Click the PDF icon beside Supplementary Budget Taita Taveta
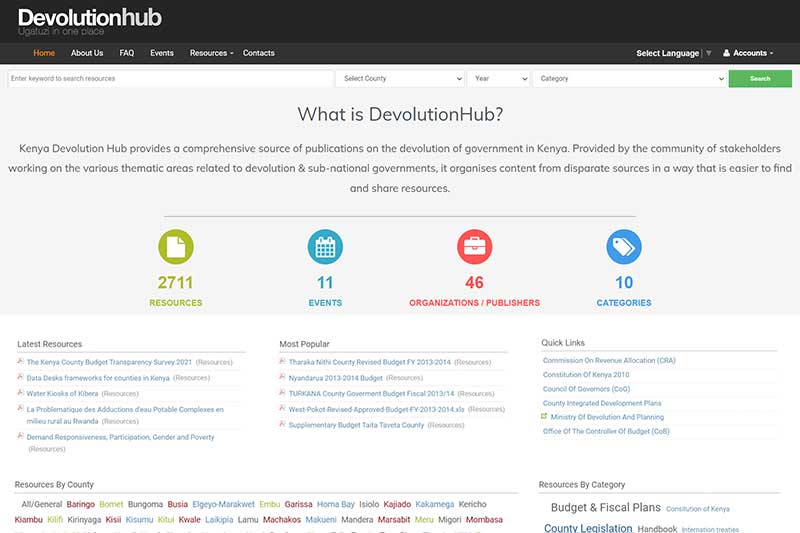 coord(282,424)
